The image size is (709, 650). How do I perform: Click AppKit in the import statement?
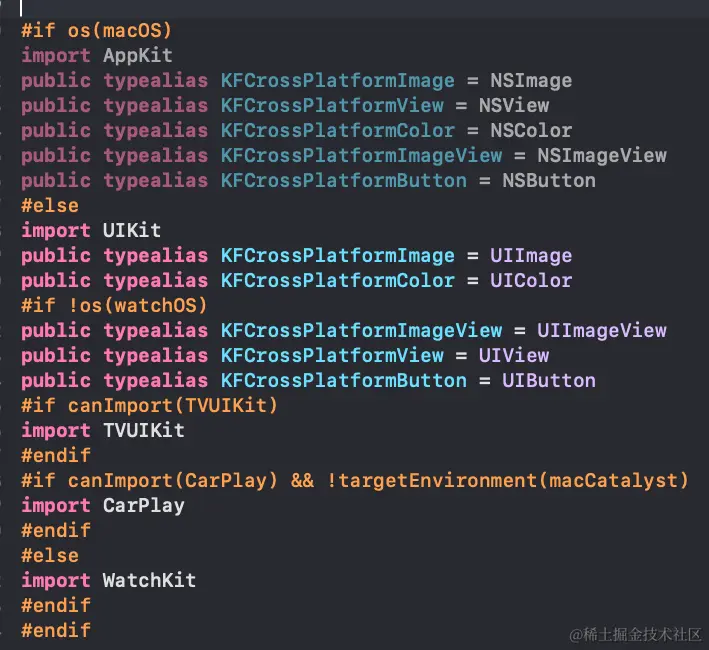pos(138,56)
